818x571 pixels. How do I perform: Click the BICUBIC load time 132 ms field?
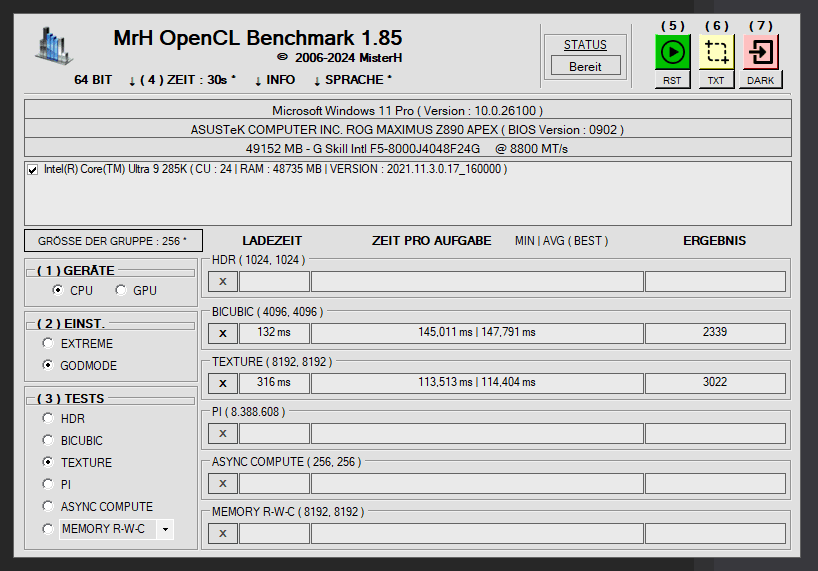click(274, 333)
